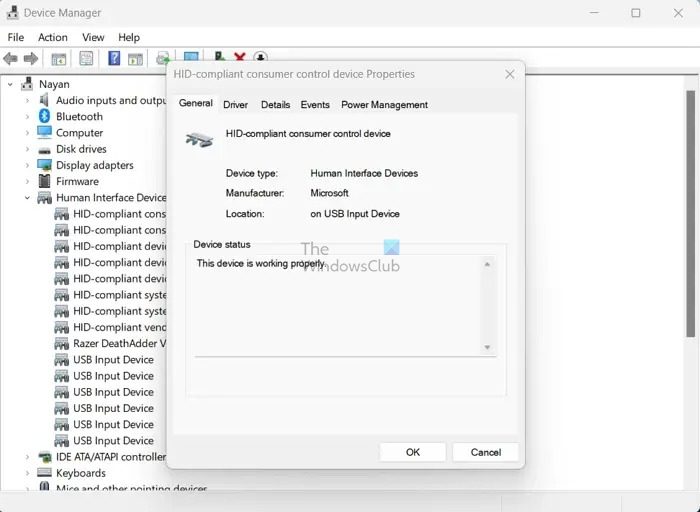Click the Forward arrow in toolbar
This screenshot has height=512, width=700.
pyautogui.click(x=31, y=58)
